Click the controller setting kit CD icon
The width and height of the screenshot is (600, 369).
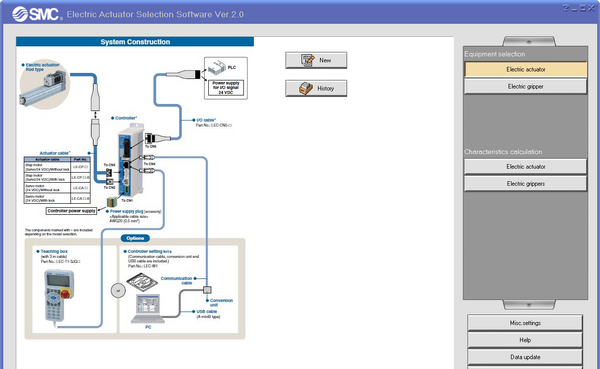tap(142, 282)
